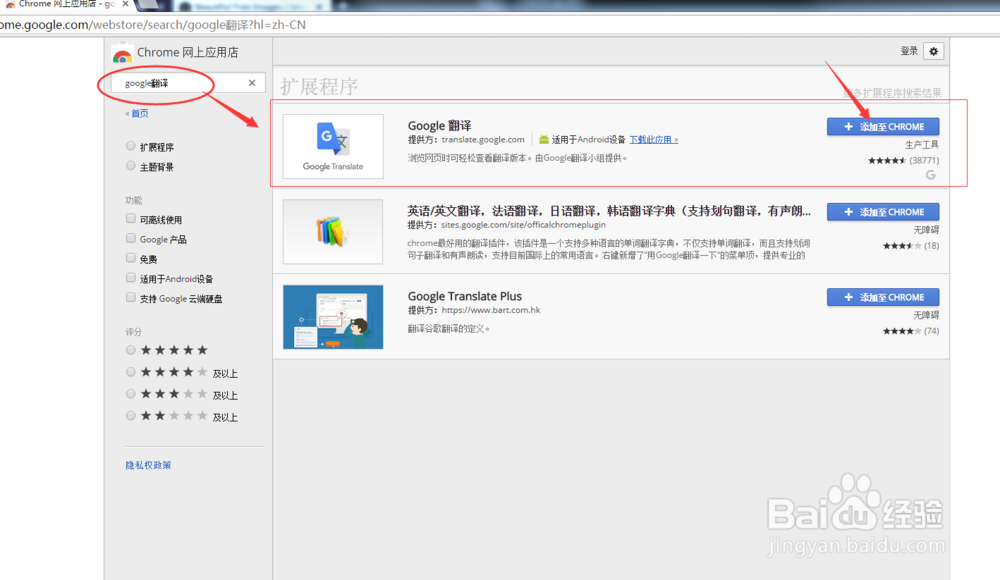The image size is (1000, 580).
Task: Open the 下载此应用 link
Action: point(654,140)
